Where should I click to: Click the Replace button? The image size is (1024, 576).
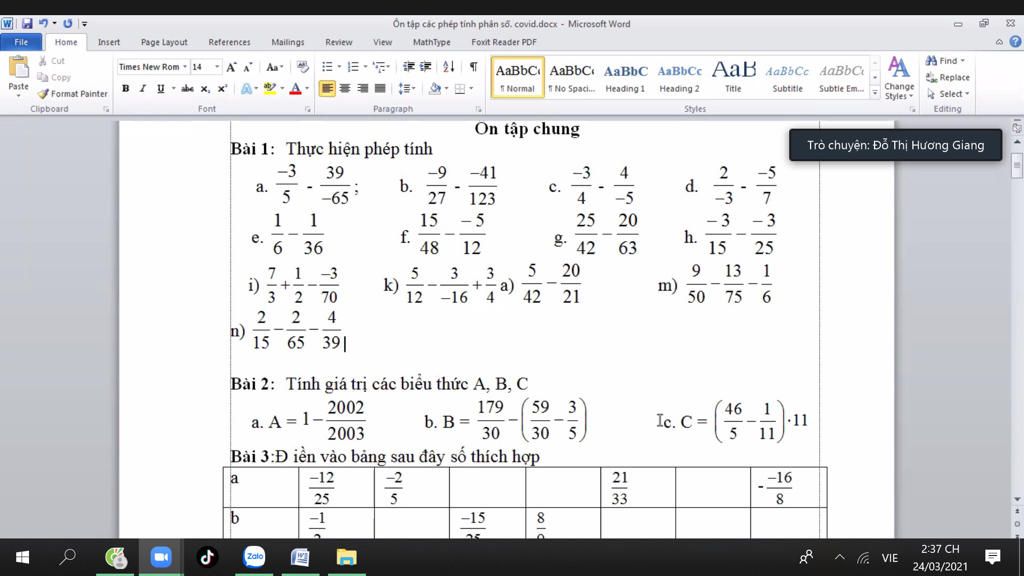coord(948,77)
